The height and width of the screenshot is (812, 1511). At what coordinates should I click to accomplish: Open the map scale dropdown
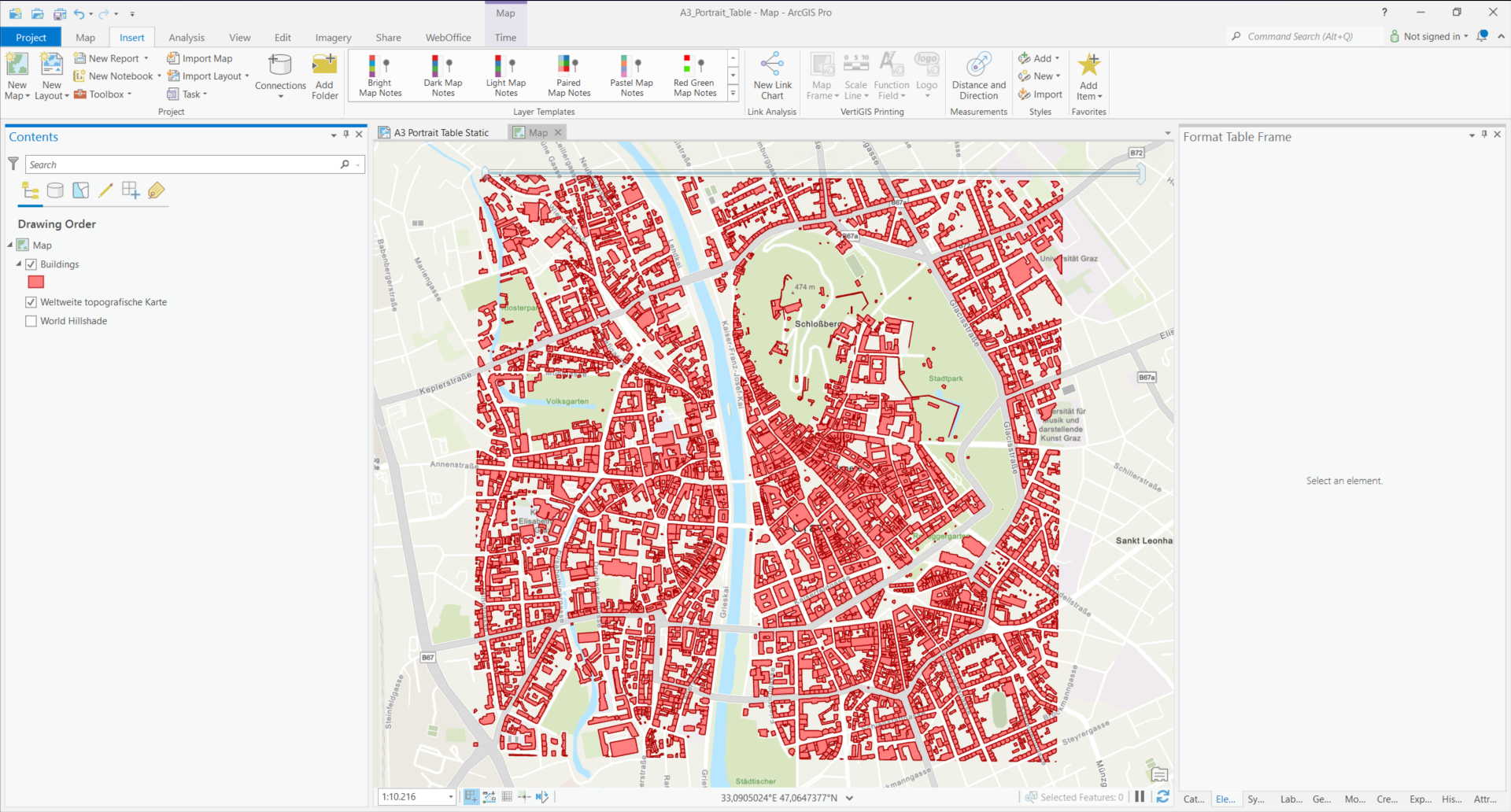tap(450, 797)
